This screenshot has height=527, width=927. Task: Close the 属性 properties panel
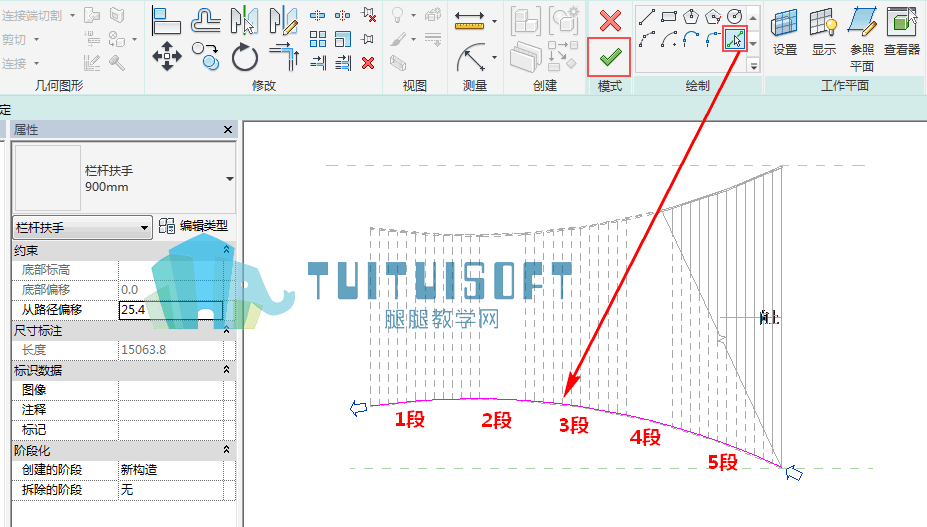tap(228, 130)
